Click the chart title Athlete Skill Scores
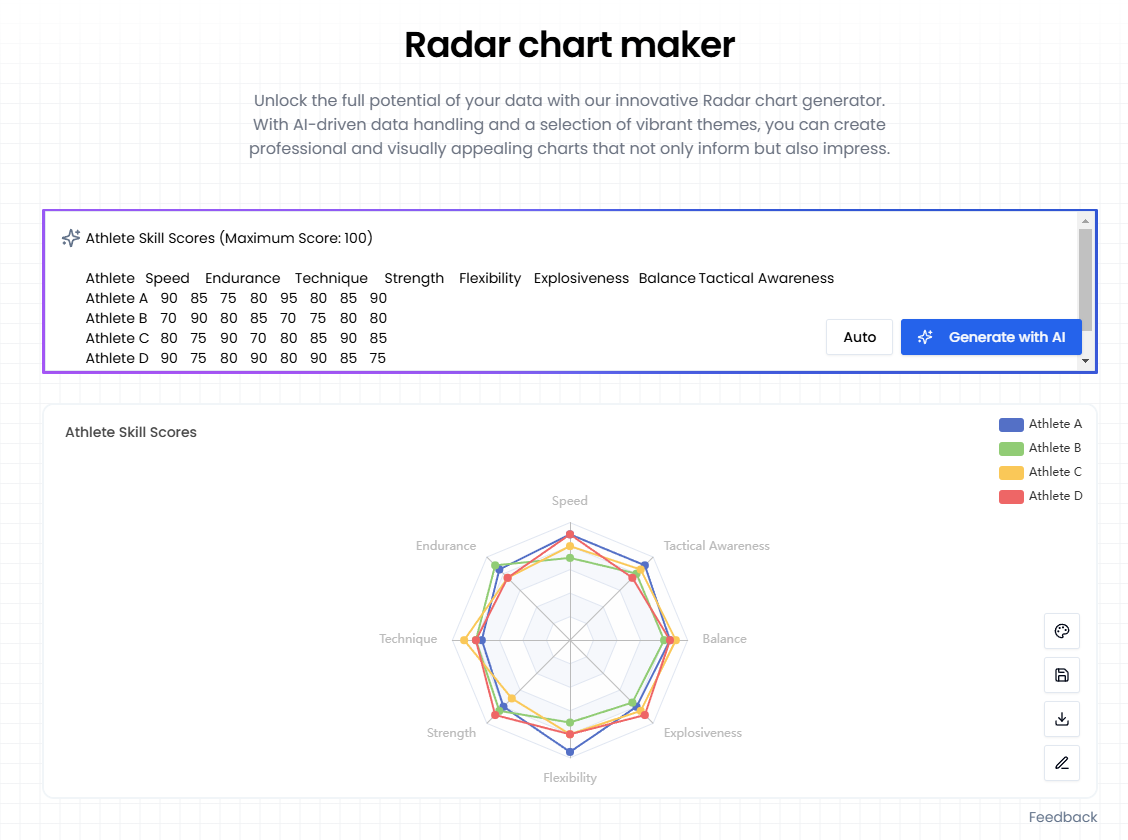The width and height of the screenshot is (1128, 840). [130, 432]
